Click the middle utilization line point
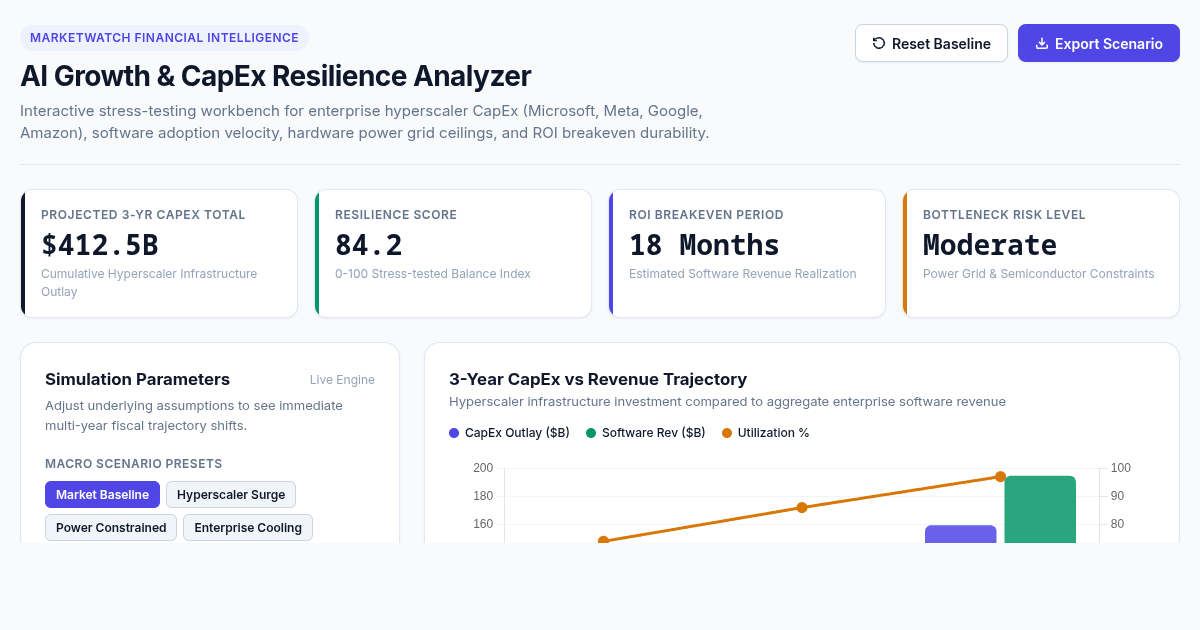The height and width of the screenshot is (630, 1200). (x=802, y=508)
